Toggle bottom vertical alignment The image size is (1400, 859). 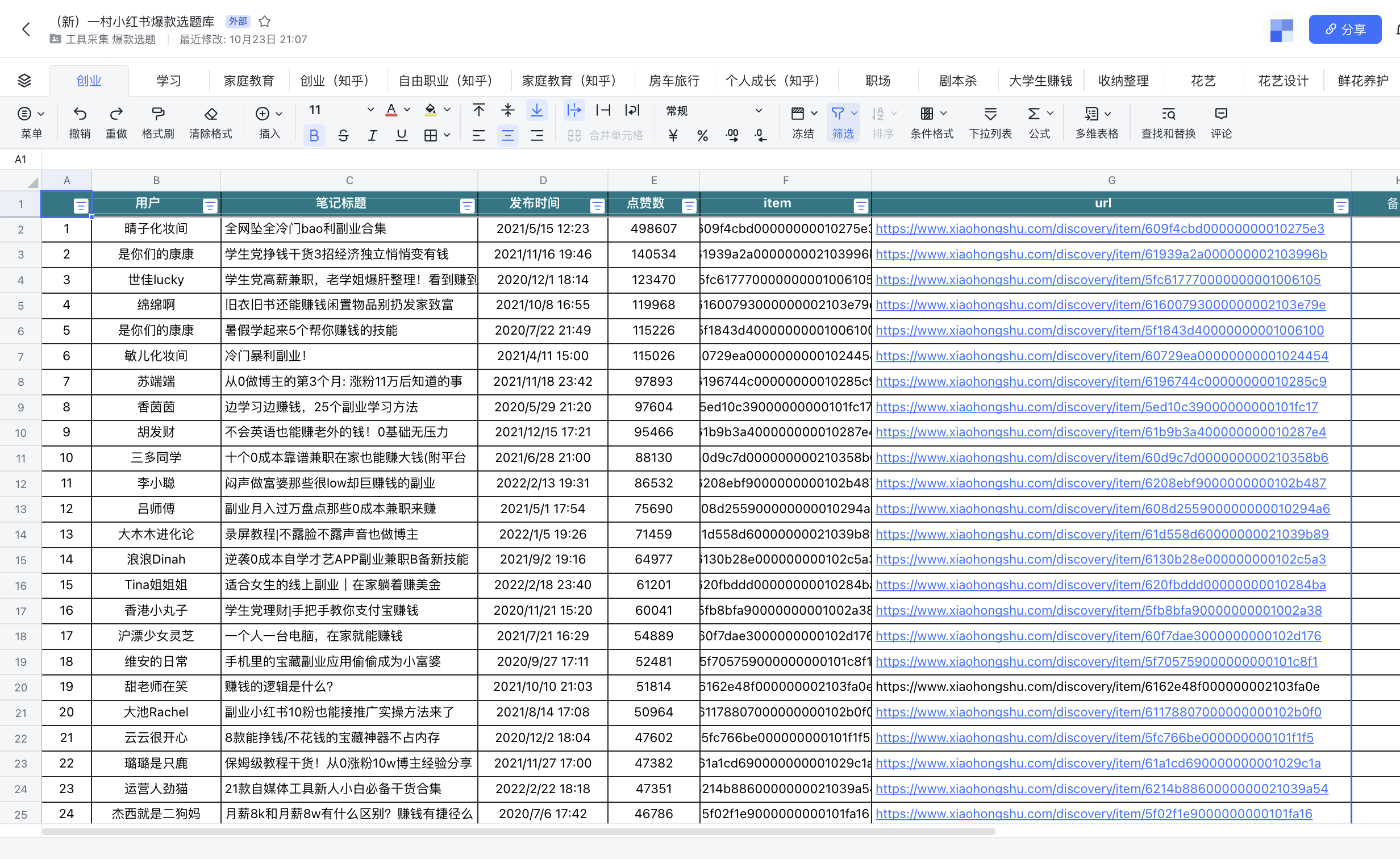(x=537, y=110)
